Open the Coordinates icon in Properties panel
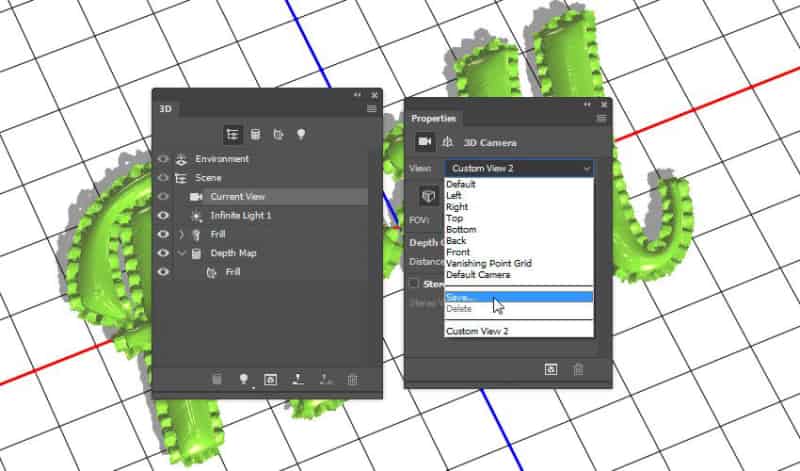The width and height of the screenshot is (800, 471). point(447,142)
